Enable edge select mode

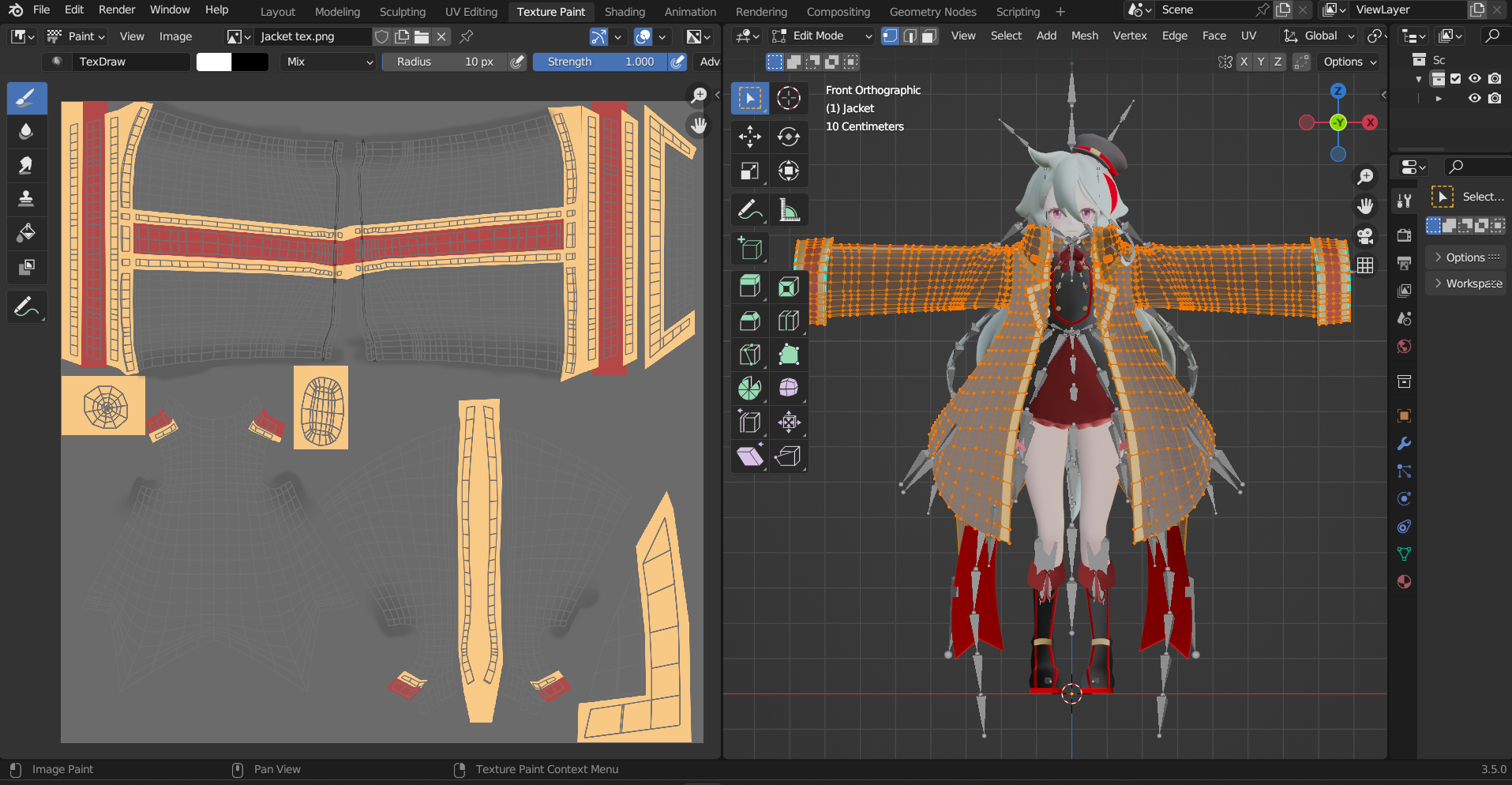pos(910,36)
